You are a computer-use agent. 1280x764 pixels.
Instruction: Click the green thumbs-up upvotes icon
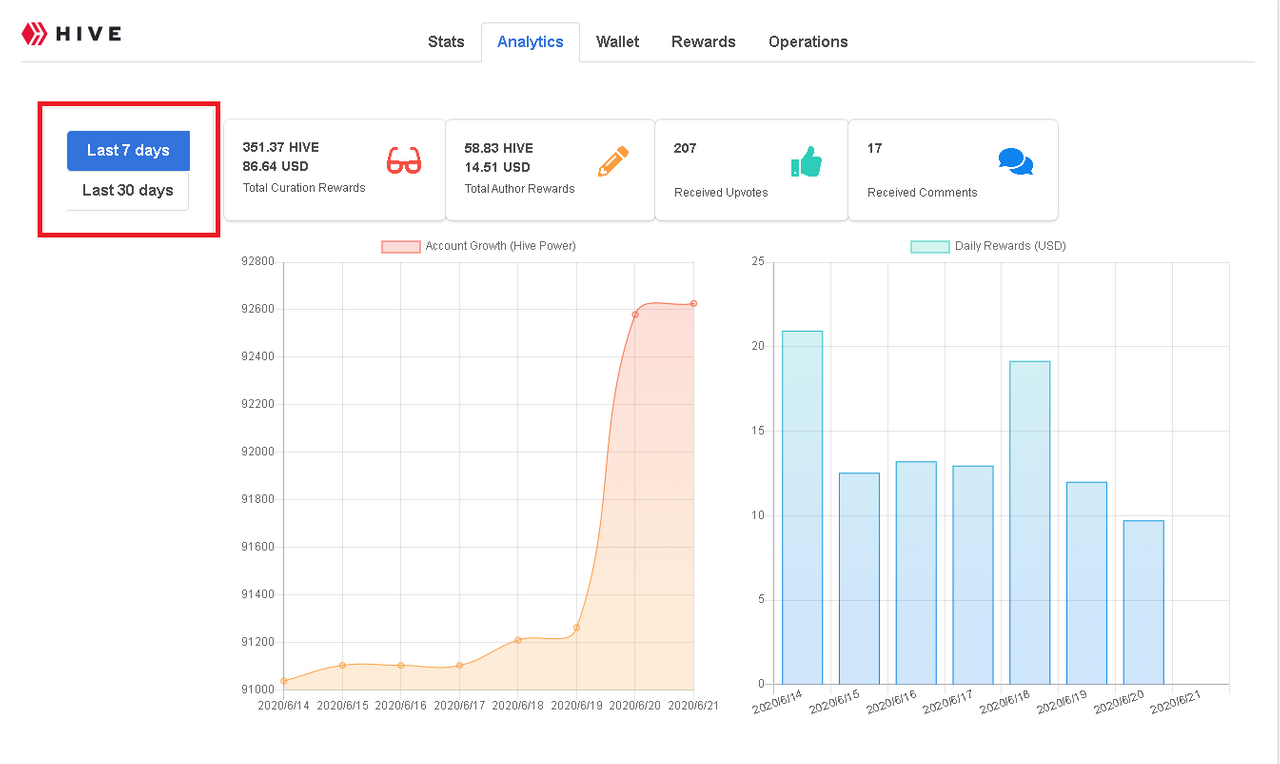[805, 161]
